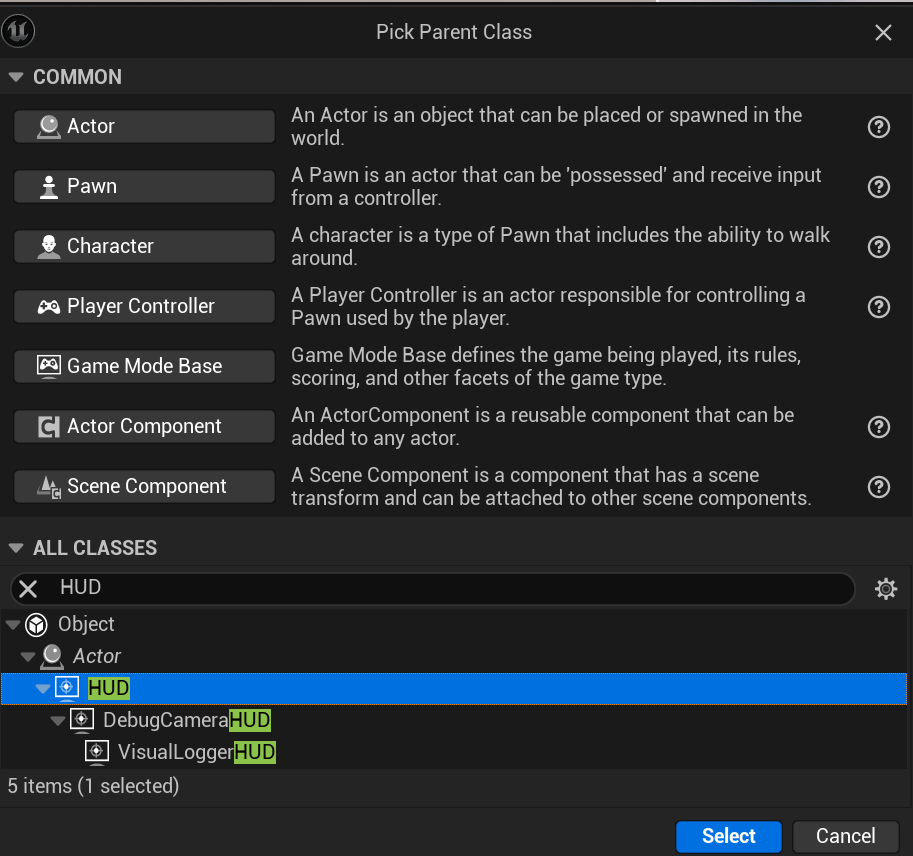Open help for Scene Component class
Image resolution: width=913 pixels, height=856 pixels.
pyautogui.click(x=879, y=487)
